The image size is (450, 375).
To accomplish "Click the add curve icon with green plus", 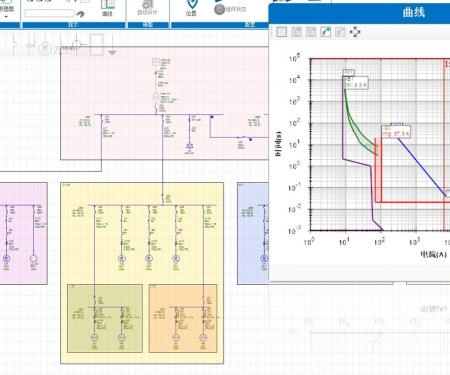I will 326,32.
